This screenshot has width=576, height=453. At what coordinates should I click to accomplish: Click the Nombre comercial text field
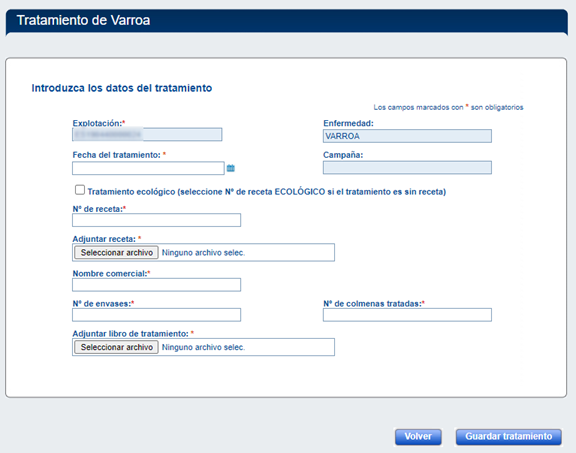tap(156, 285)
